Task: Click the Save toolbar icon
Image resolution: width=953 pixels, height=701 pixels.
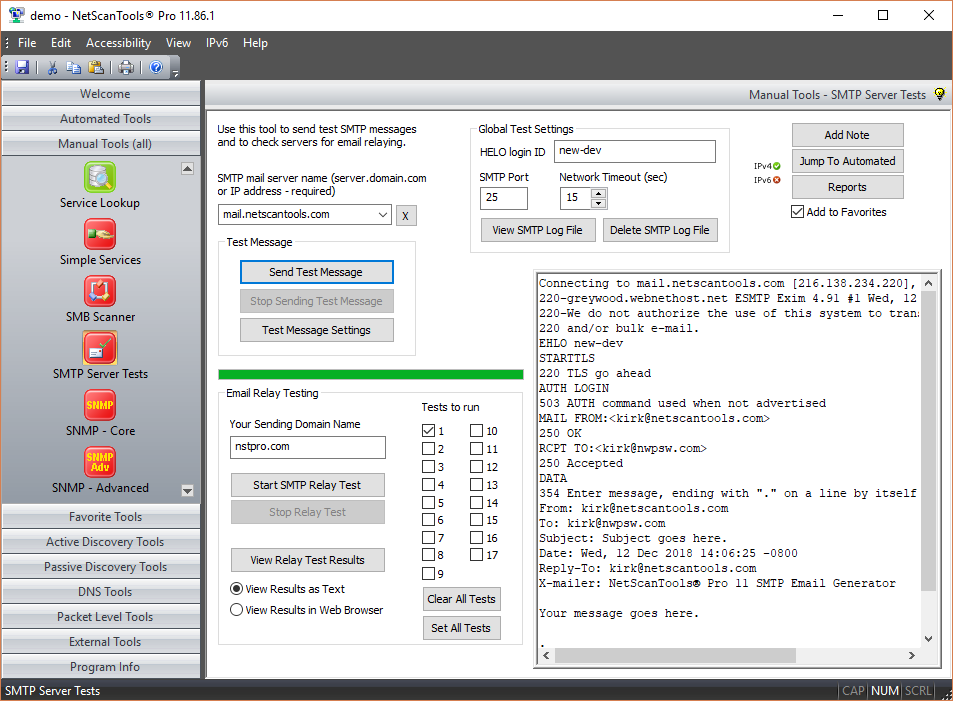Action: pos(22,67)
